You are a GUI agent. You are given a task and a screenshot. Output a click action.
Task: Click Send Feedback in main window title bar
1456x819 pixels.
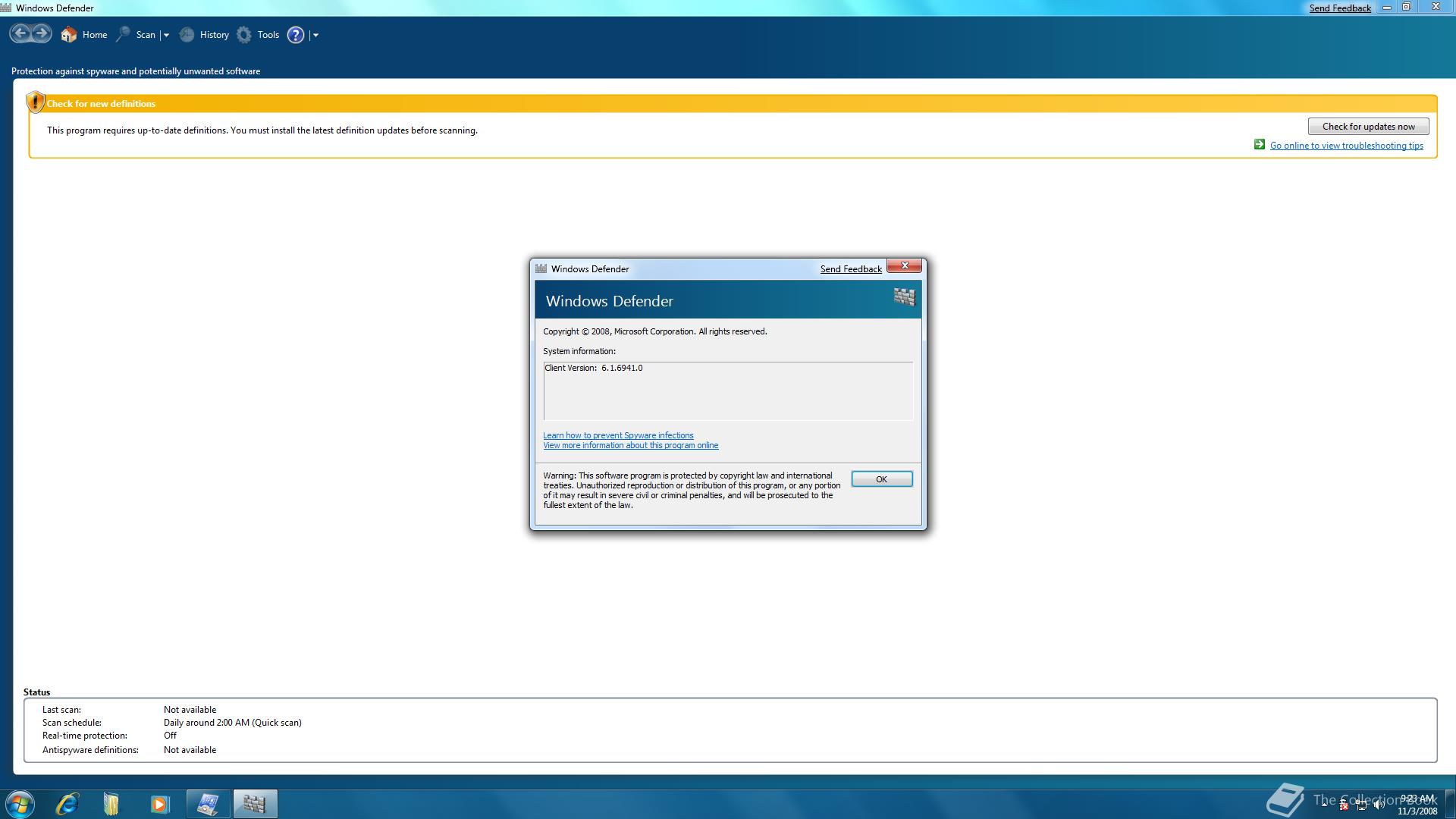1340,8
